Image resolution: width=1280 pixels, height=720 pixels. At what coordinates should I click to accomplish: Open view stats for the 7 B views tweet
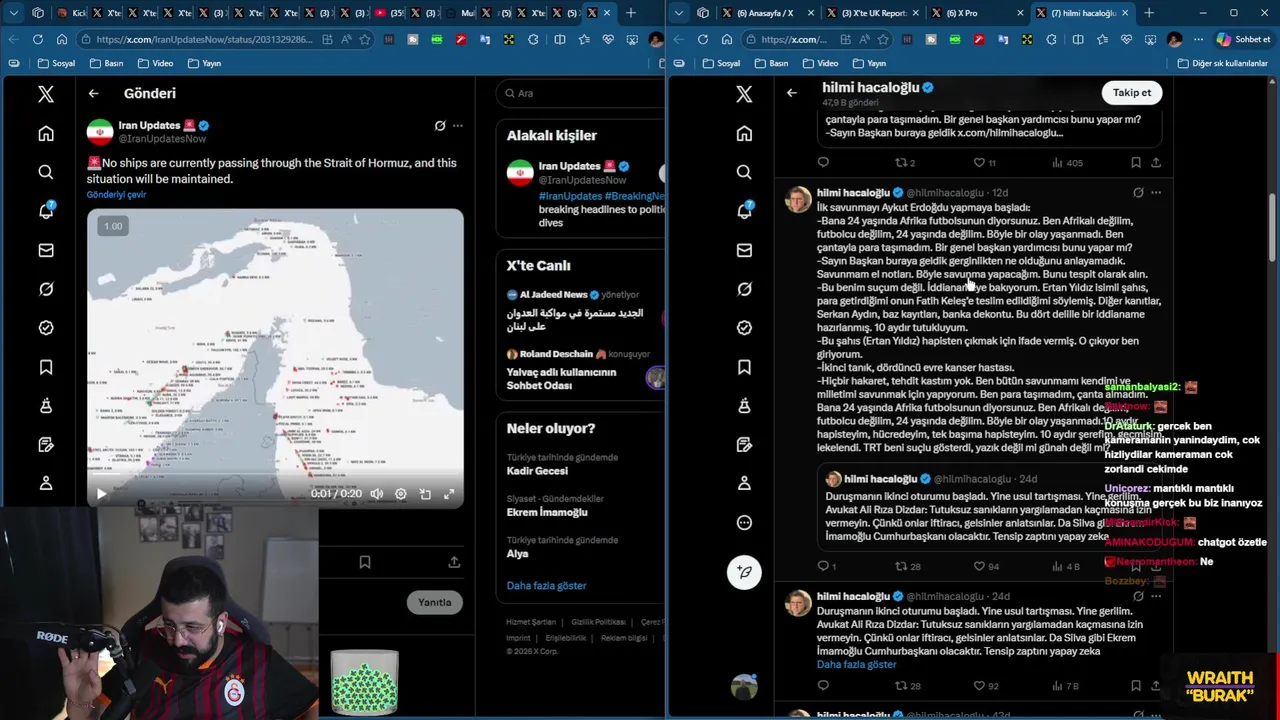click(x=1066, y=686)
